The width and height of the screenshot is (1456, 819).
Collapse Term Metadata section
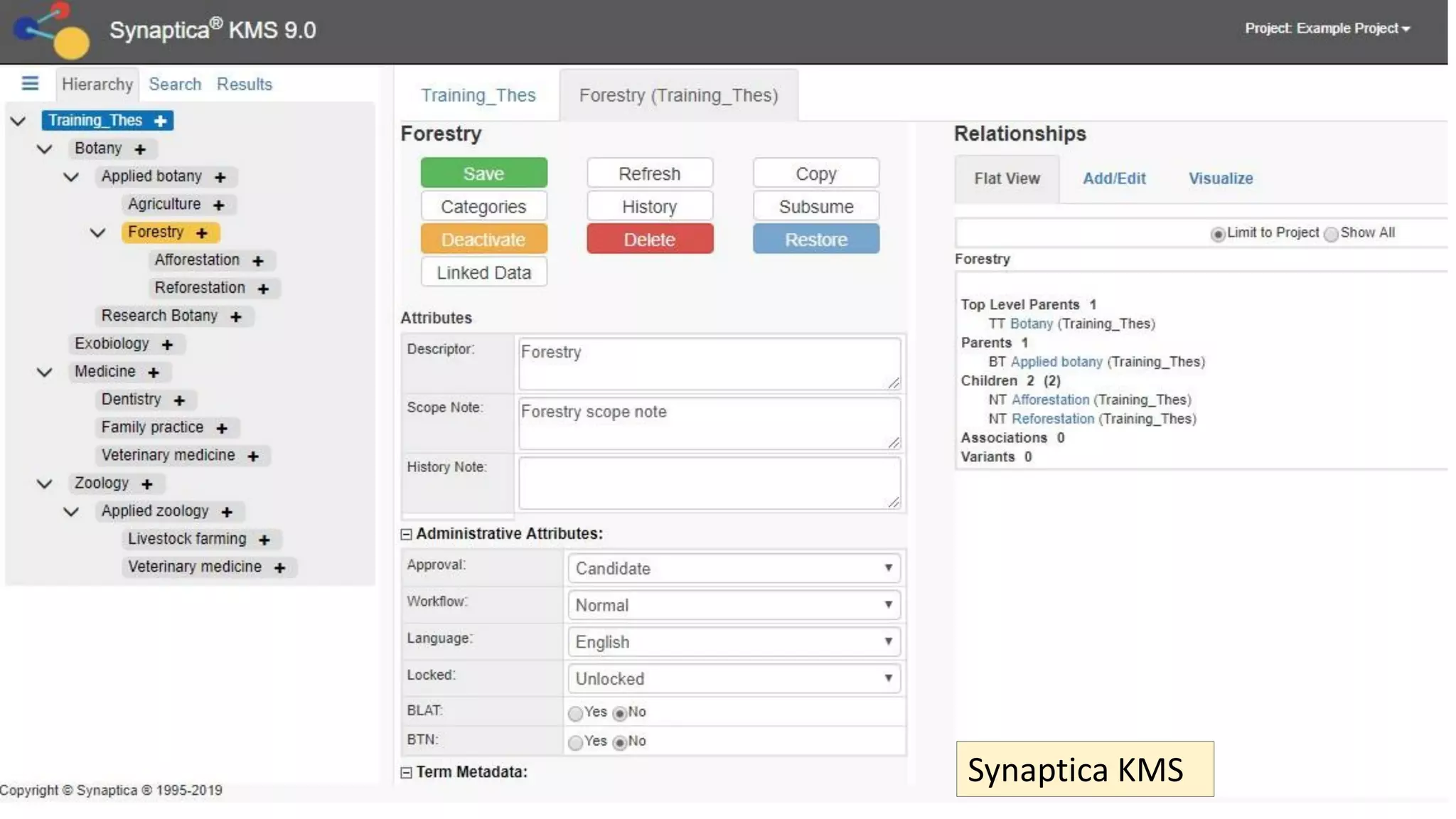coord(406,773)
